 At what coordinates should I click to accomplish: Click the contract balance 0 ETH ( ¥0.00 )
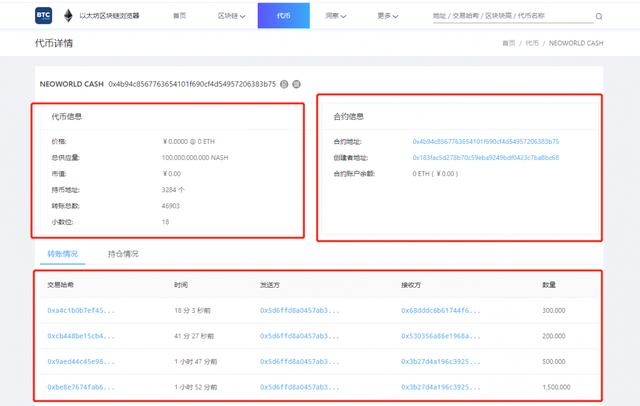[435, 174]
